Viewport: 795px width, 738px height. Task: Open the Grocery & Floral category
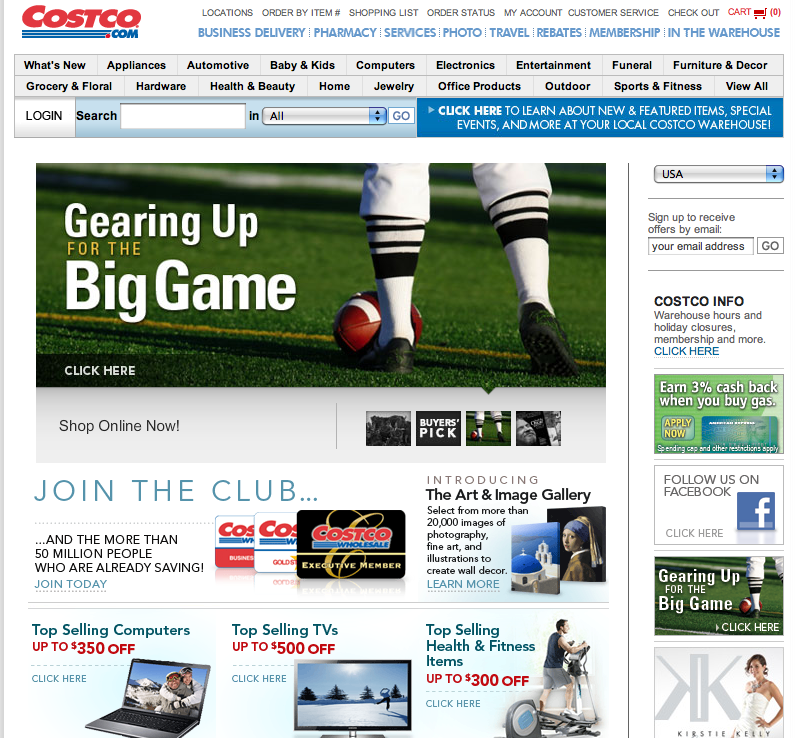point(69,86)
